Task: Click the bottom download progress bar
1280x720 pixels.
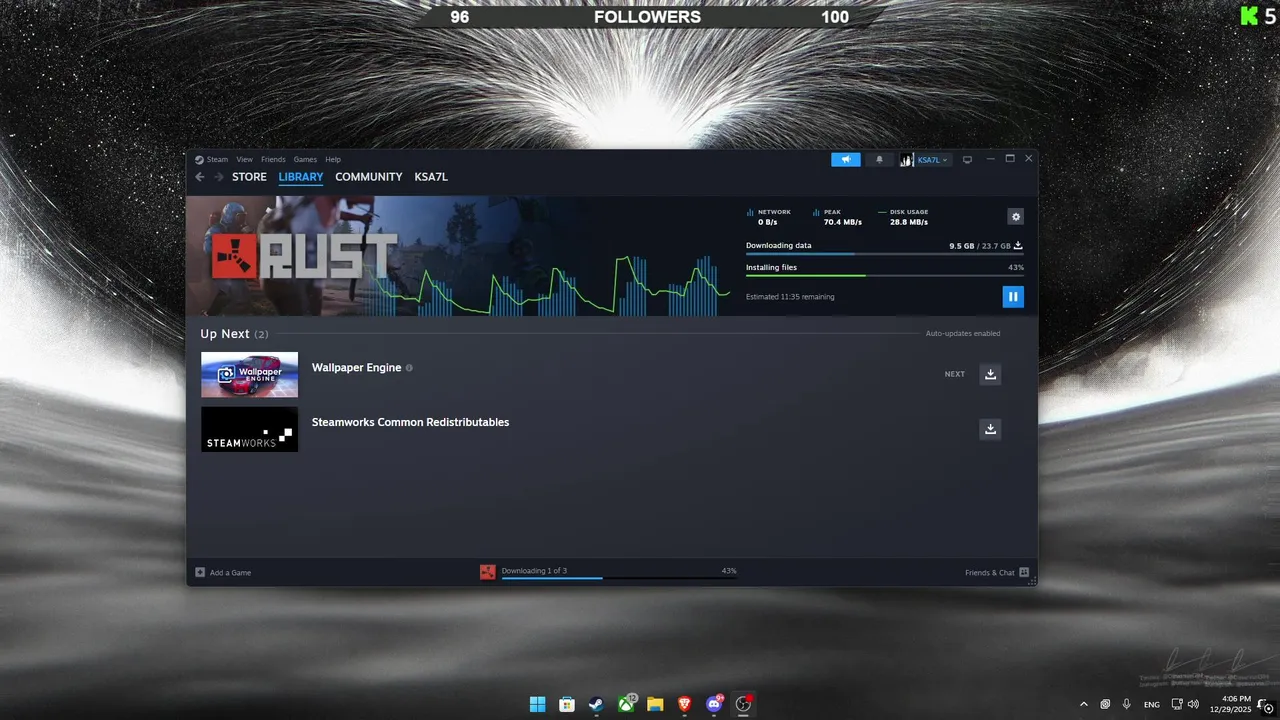Action: pos(619,578)
